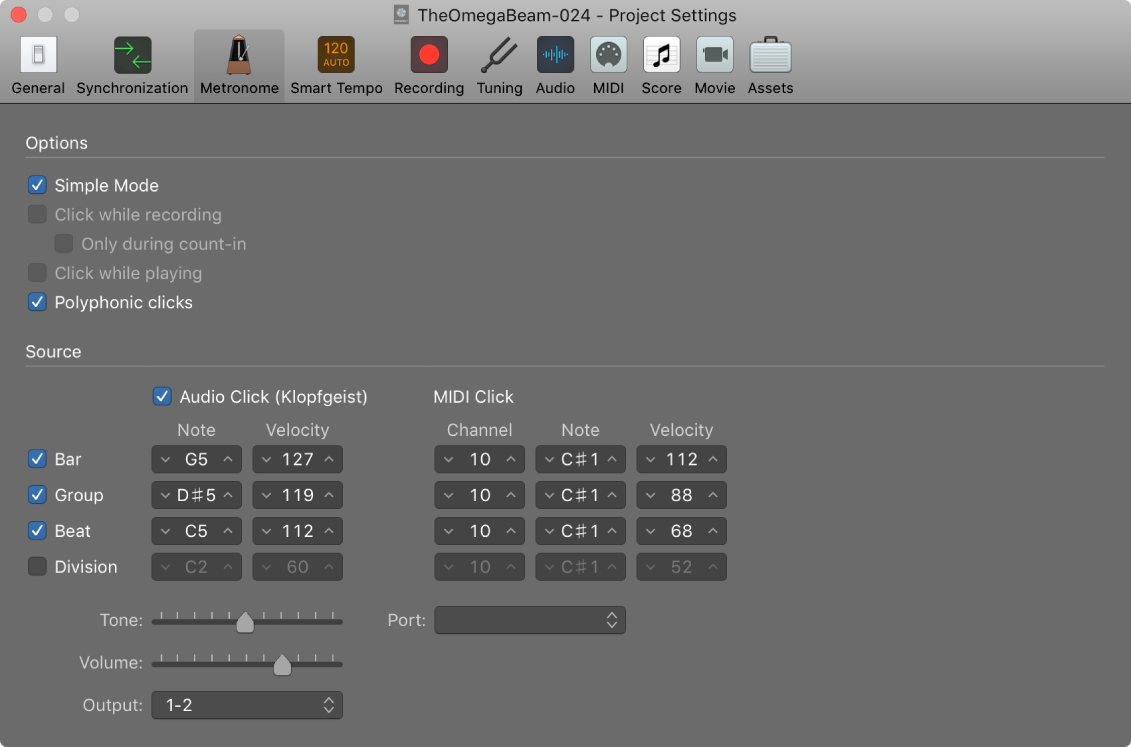Open the Output channel dropdown
The image size is (1131, 747).
[x=246, y=705]
